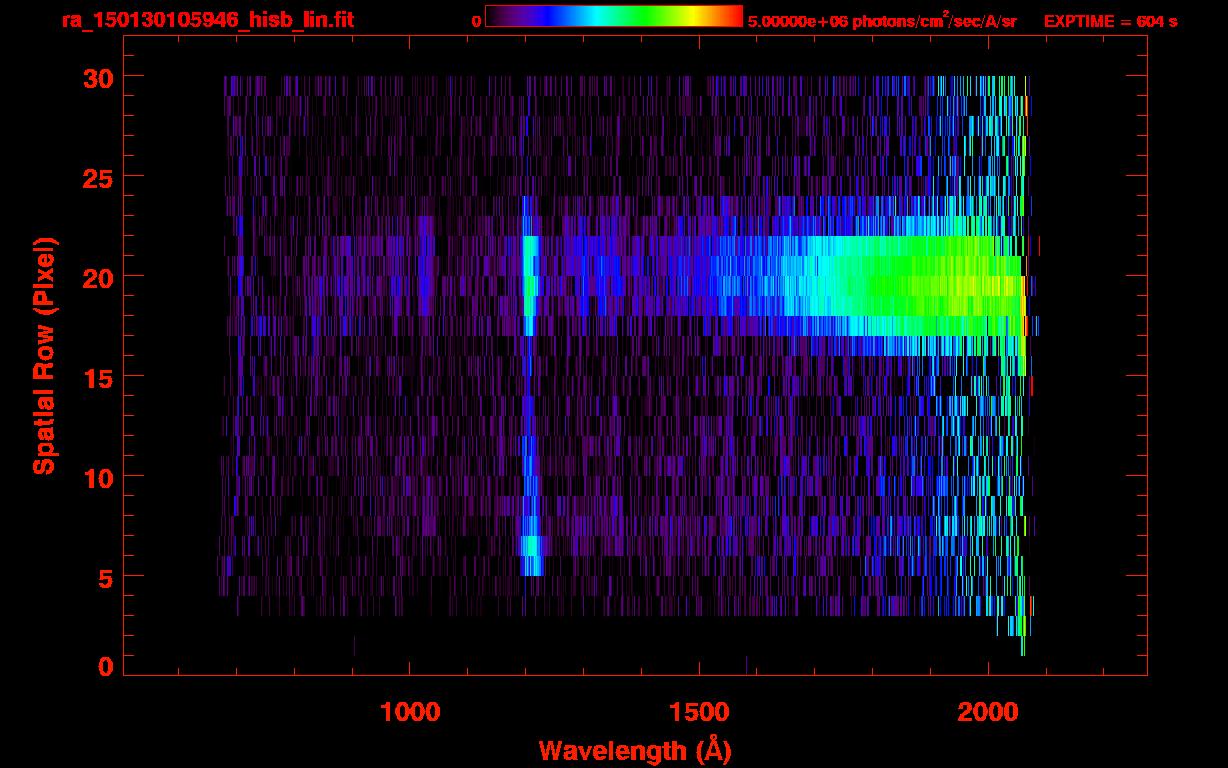Image resolution: width=1228 pixels, height=768 pixels.
Task: Click the 1000 wavelength tick label
Action: tap(410, 712)
